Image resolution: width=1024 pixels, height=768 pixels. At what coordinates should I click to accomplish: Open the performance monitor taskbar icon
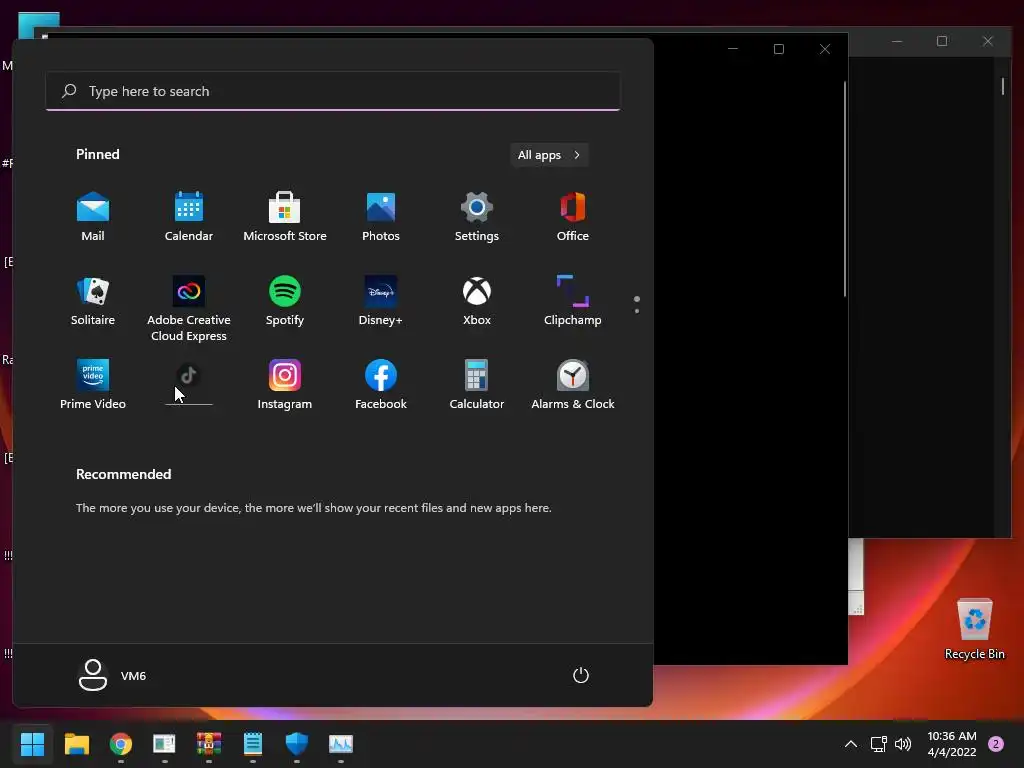point(341,743)
